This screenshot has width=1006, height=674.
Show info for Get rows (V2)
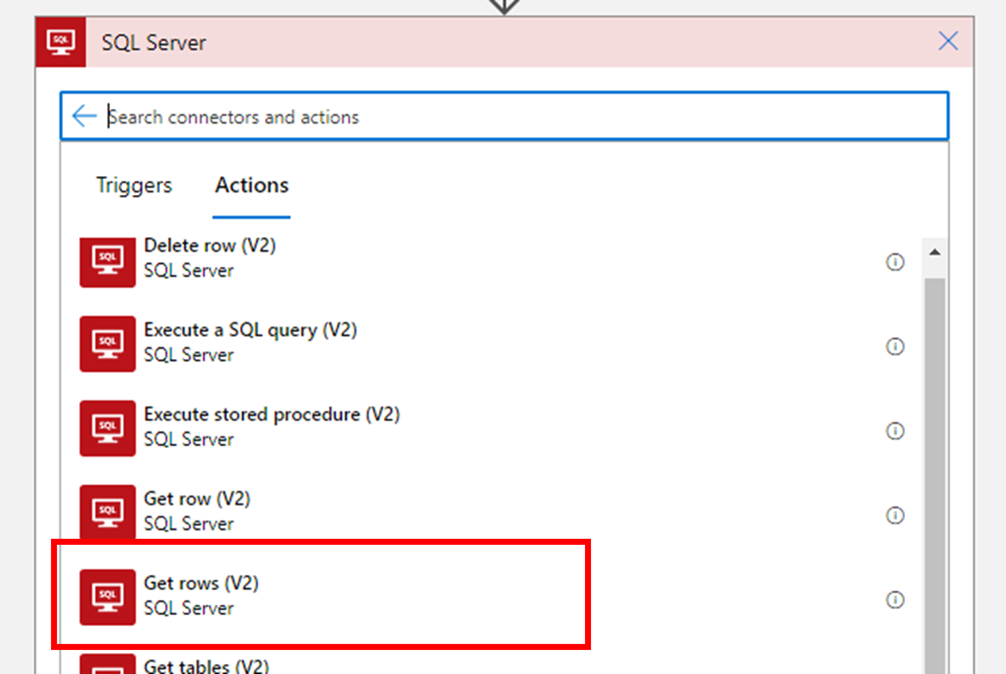coord(895,600)
